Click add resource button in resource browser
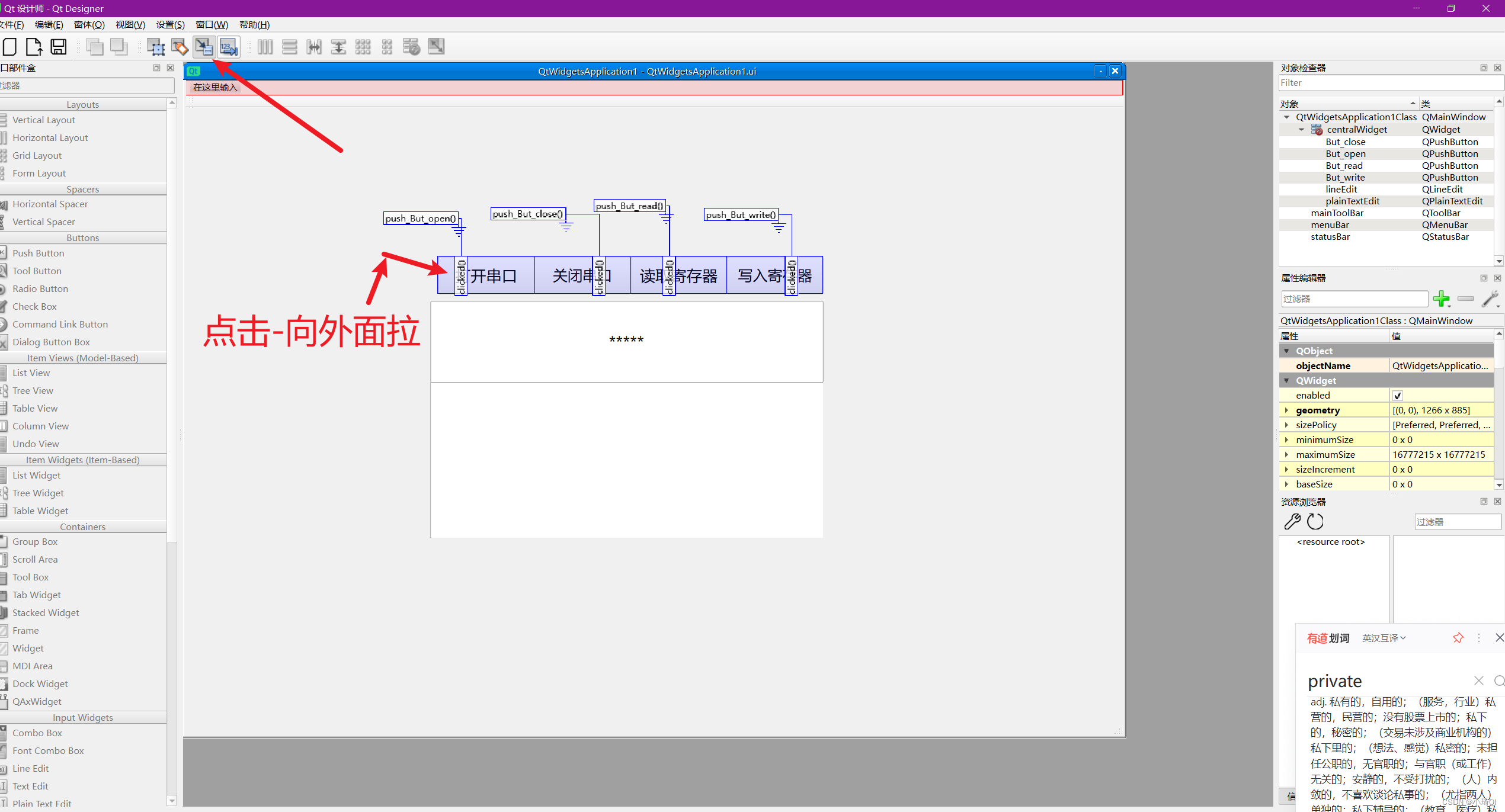 click(1293, 521)
